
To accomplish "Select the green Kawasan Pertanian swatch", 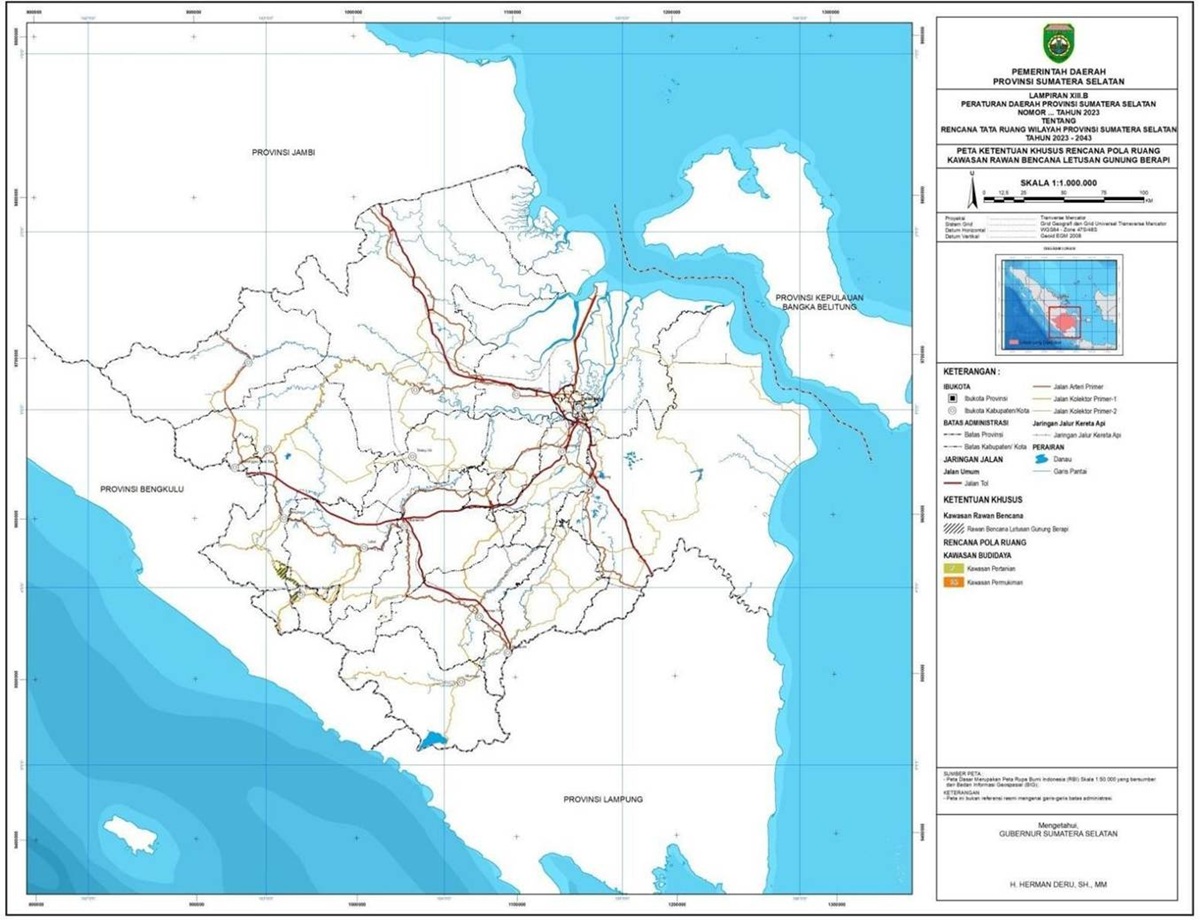I will click(x=954, y=567).
